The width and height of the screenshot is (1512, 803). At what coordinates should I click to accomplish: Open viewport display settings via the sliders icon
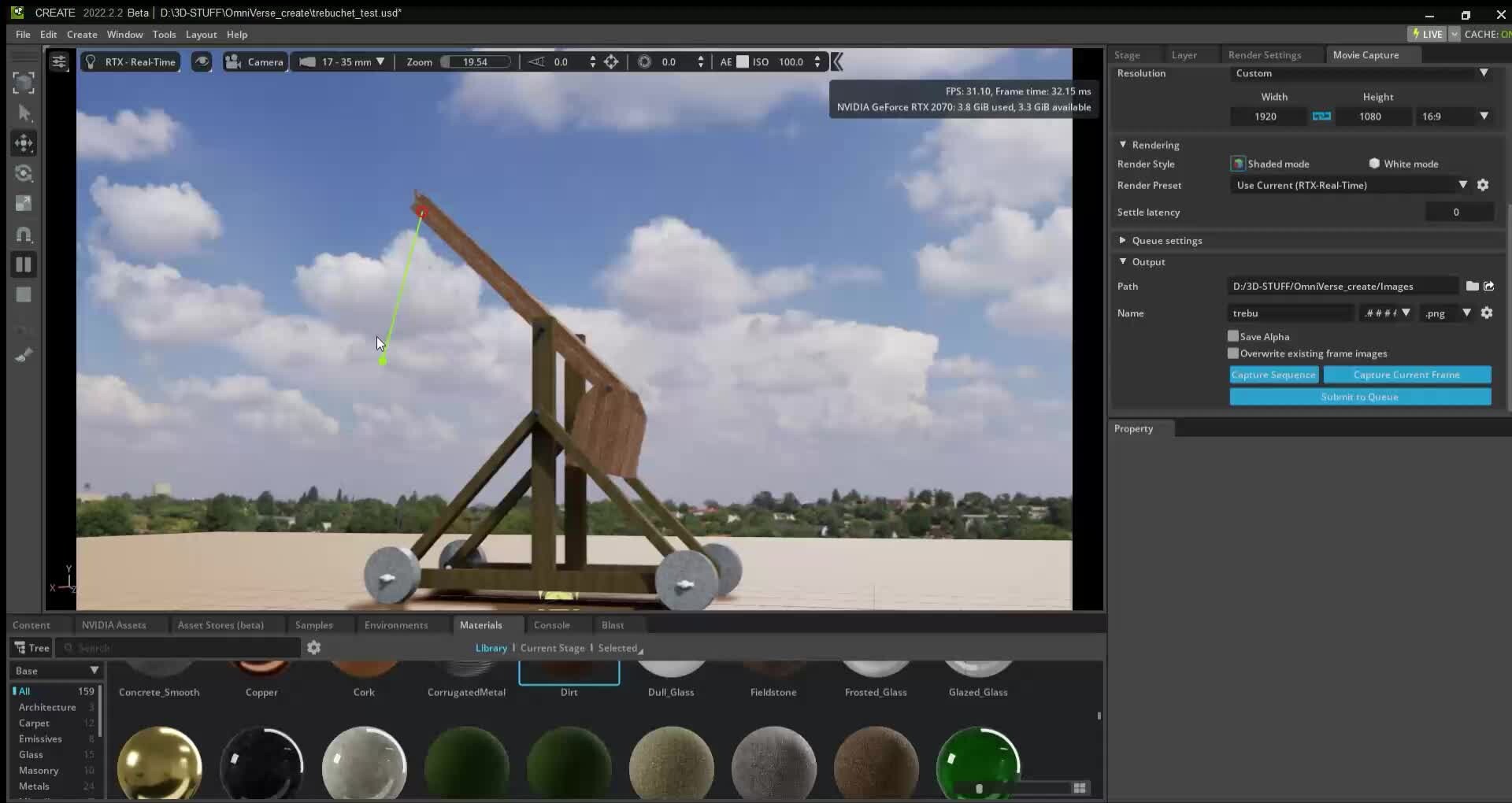(x=60, y=61)
